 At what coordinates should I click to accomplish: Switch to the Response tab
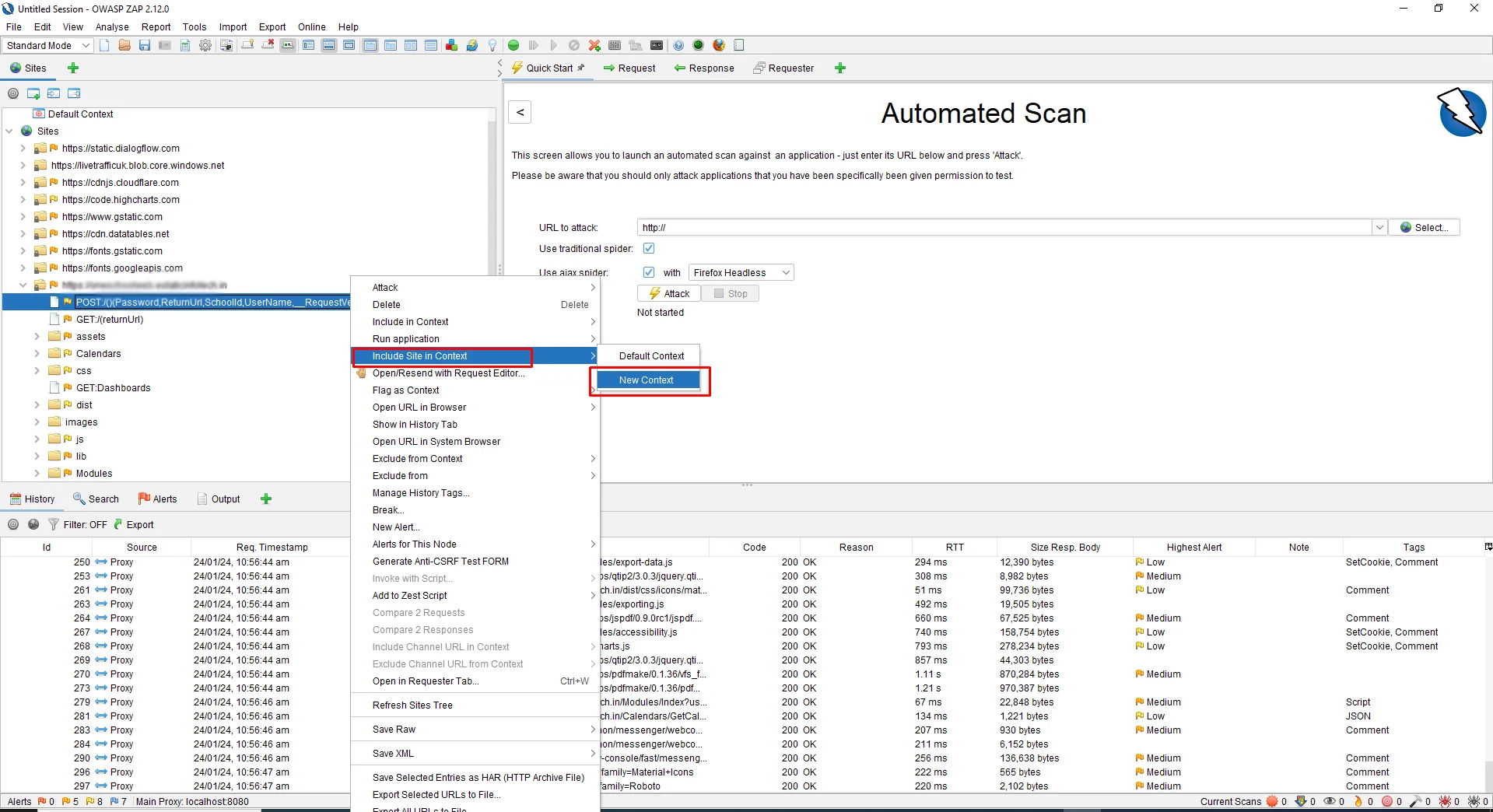click(704, 68)
